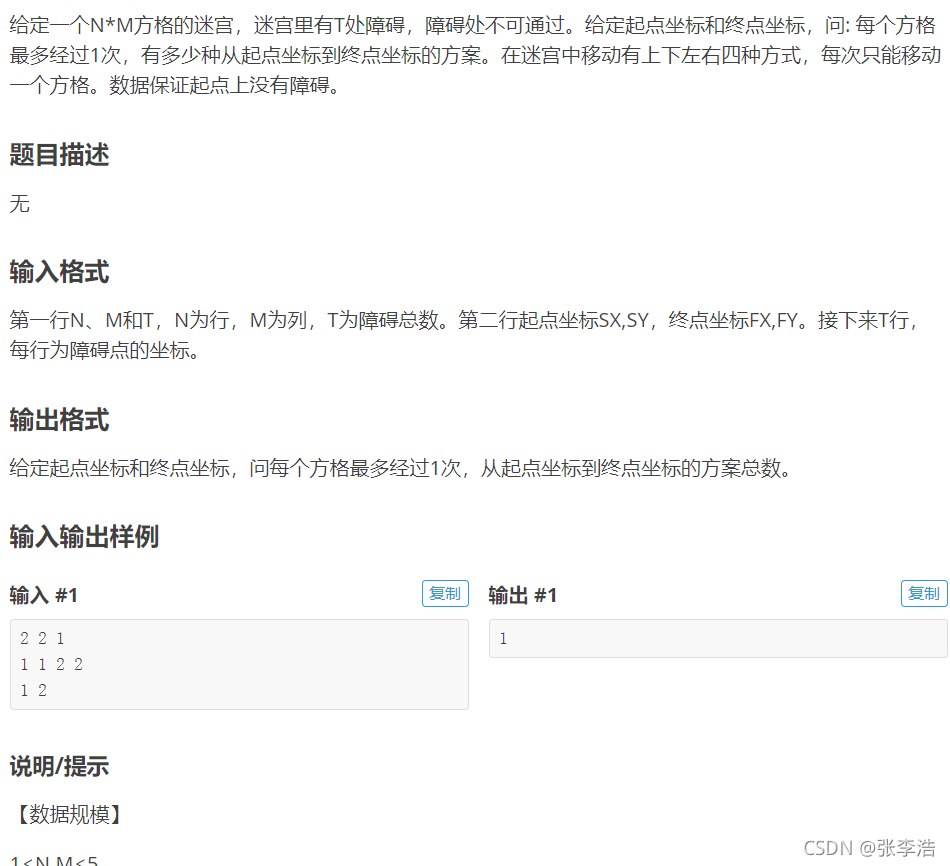Click inside the sample input code box

[x=240, y=663]
